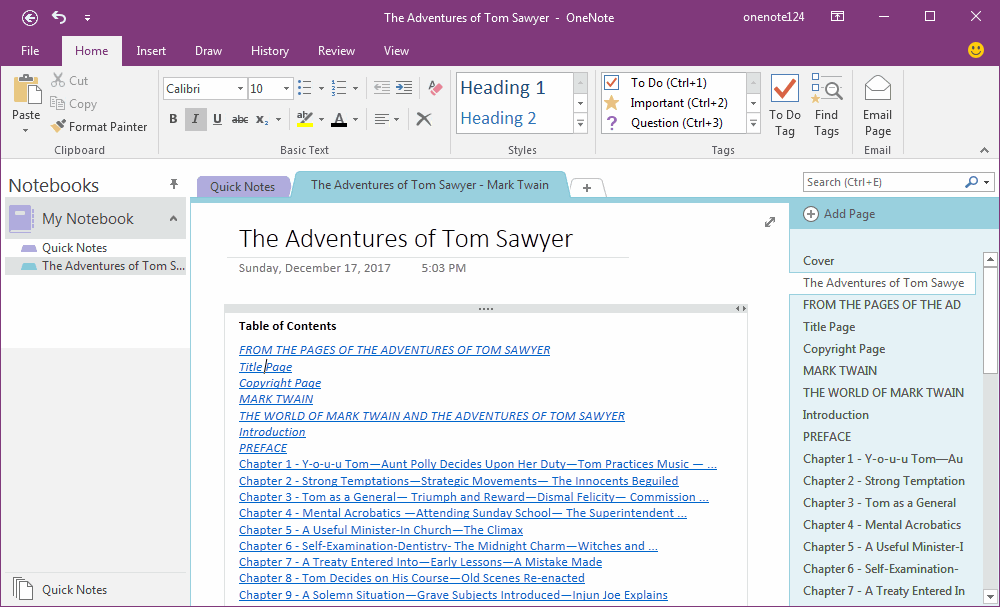The height and width of the screenshot is (607, 1000).
Task: Cut the selected text
Action: pos(70,80)
